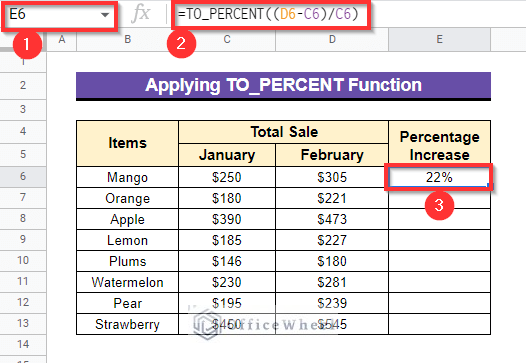Select Orange's February value $221
Viewport: 526px width, 363px height.
point(332,198)
